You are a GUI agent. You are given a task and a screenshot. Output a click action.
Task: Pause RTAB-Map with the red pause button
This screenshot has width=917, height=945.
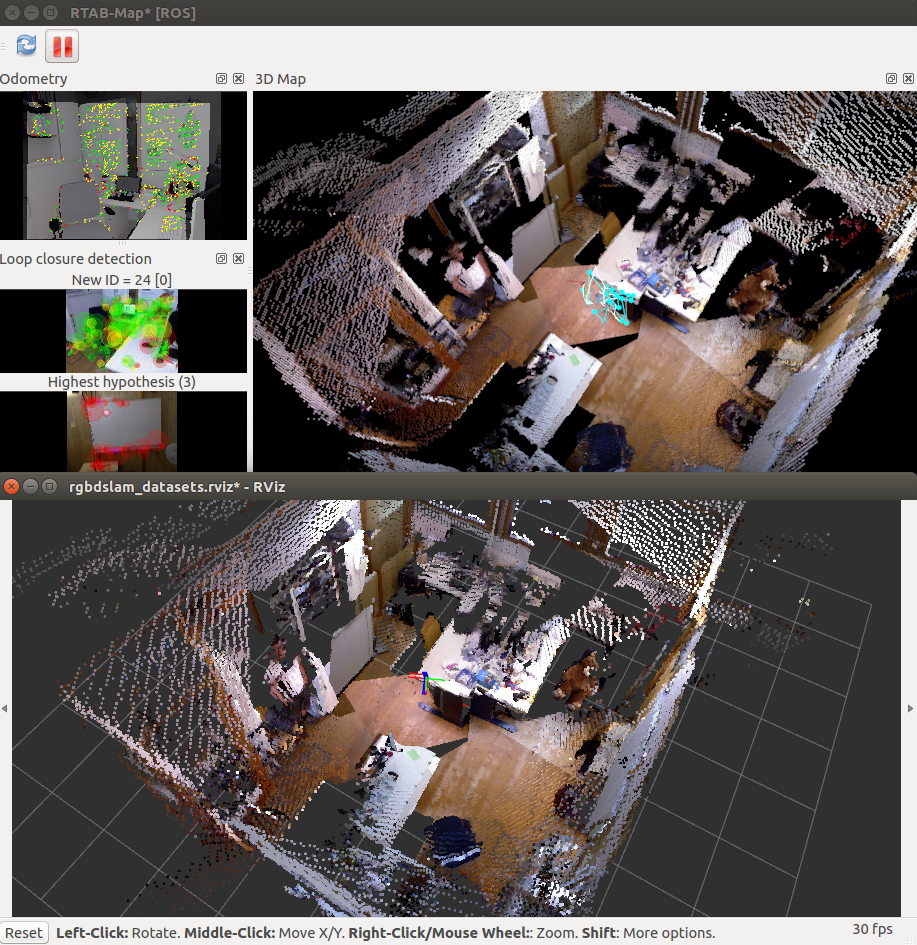coord(62,45)
